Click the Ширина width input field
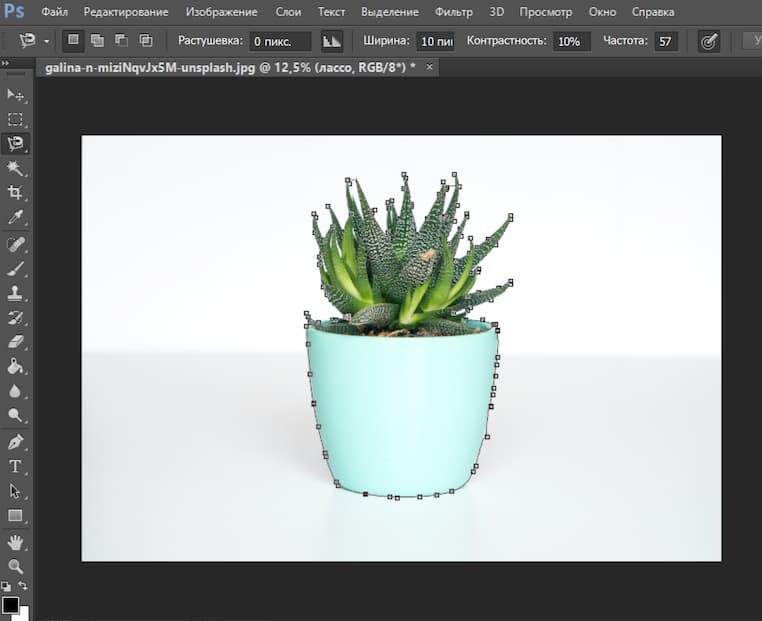Screen dimensions: 762x621 point(435,41)
